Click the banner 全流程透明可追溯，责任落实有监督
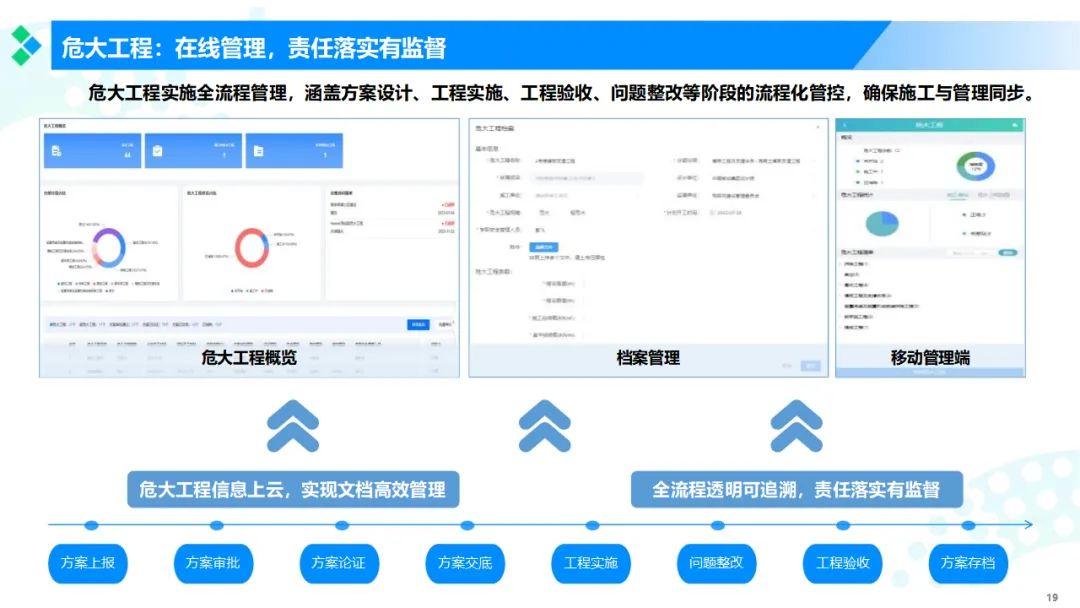This screenshot has height=608, width=1080. pyautogui.click(x=797, y=490)
